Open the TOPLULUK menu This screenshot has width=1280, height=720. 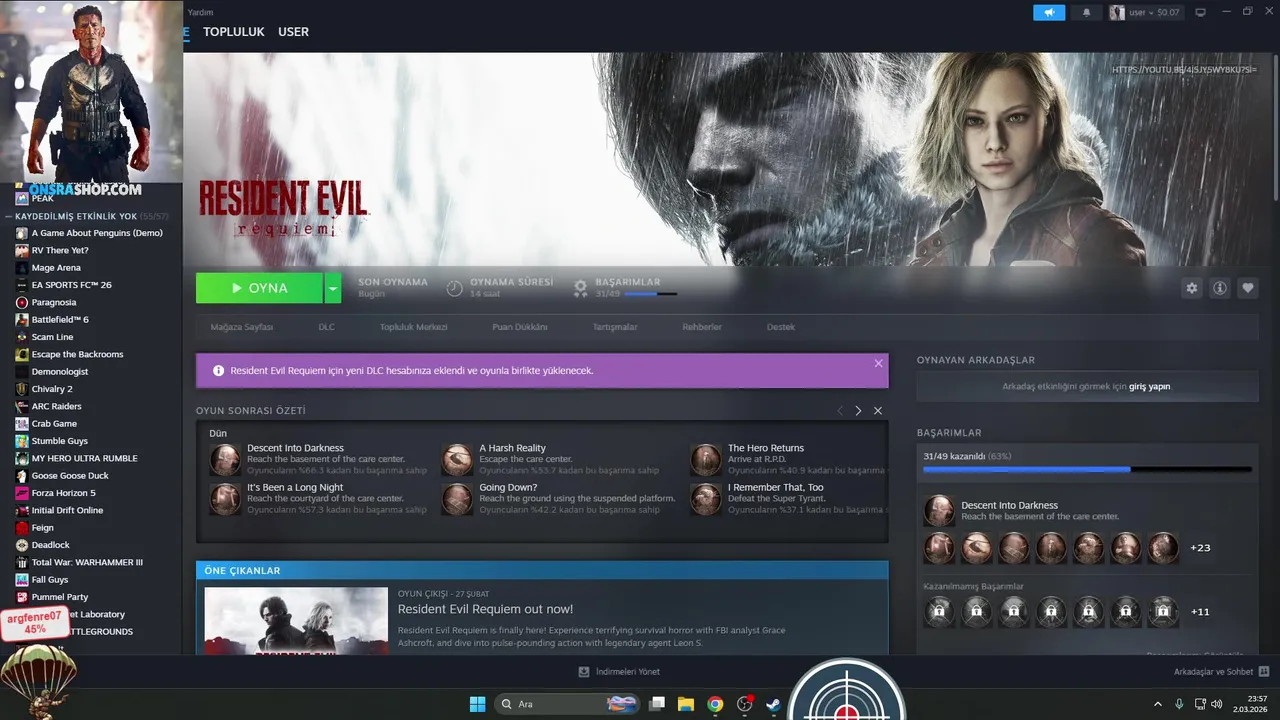click(234, 32)
